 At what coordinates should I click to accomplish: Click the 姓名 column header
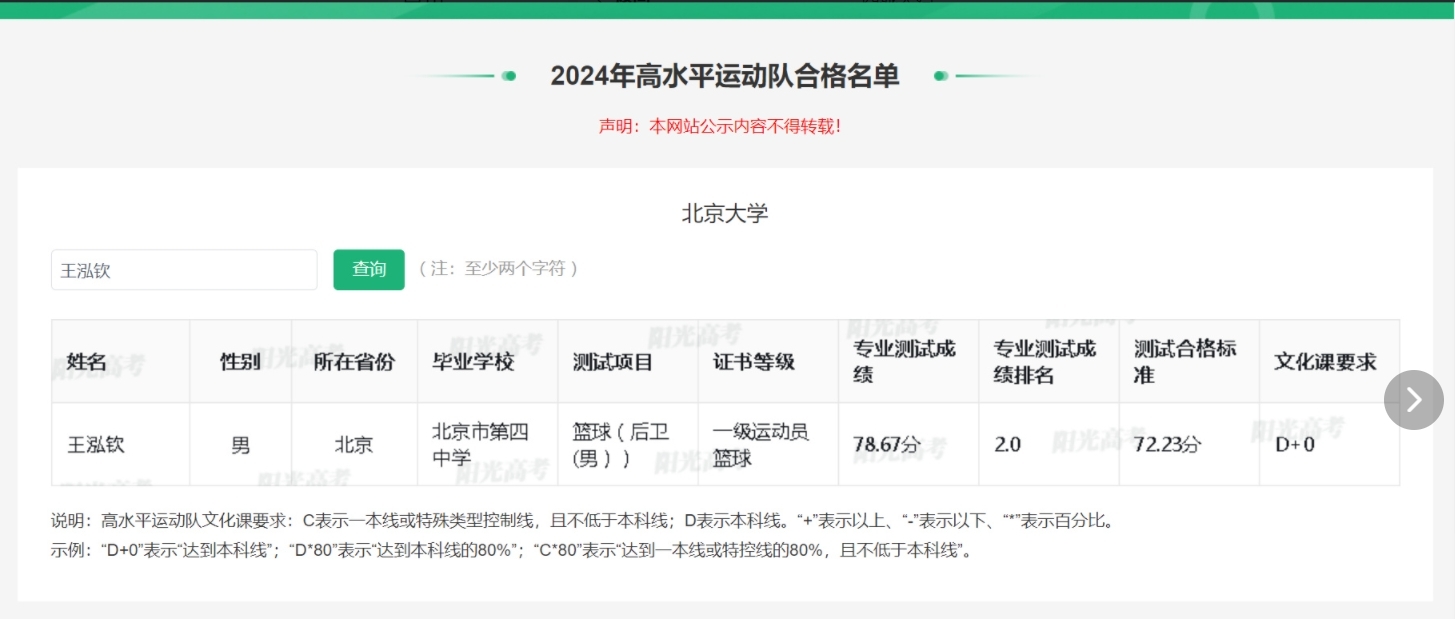click(121, 362)
